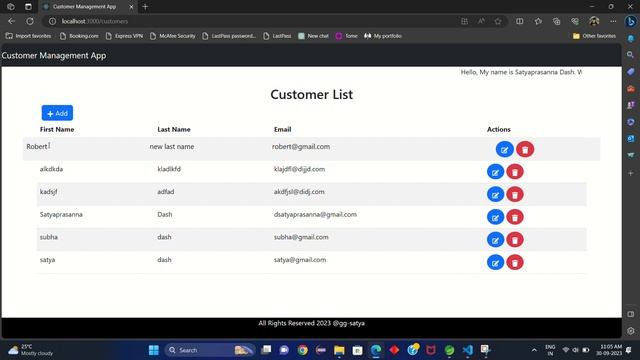Open the Booking.com bookmark
This screenshot has height=360, width=640.
79,36
